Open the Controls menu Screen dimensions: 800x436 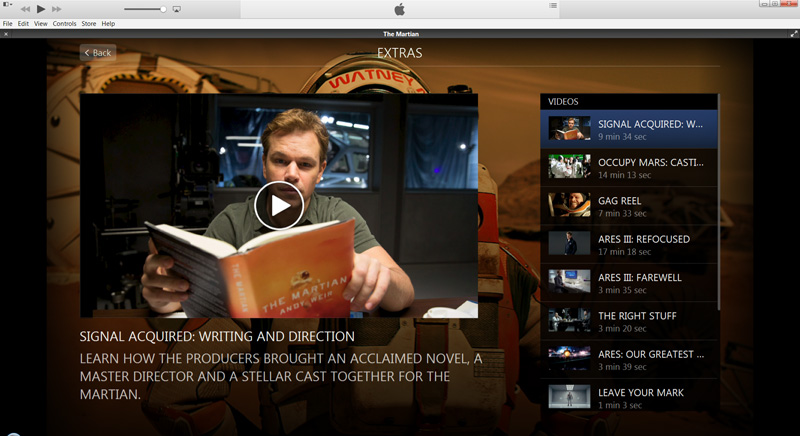coord(64,23)
